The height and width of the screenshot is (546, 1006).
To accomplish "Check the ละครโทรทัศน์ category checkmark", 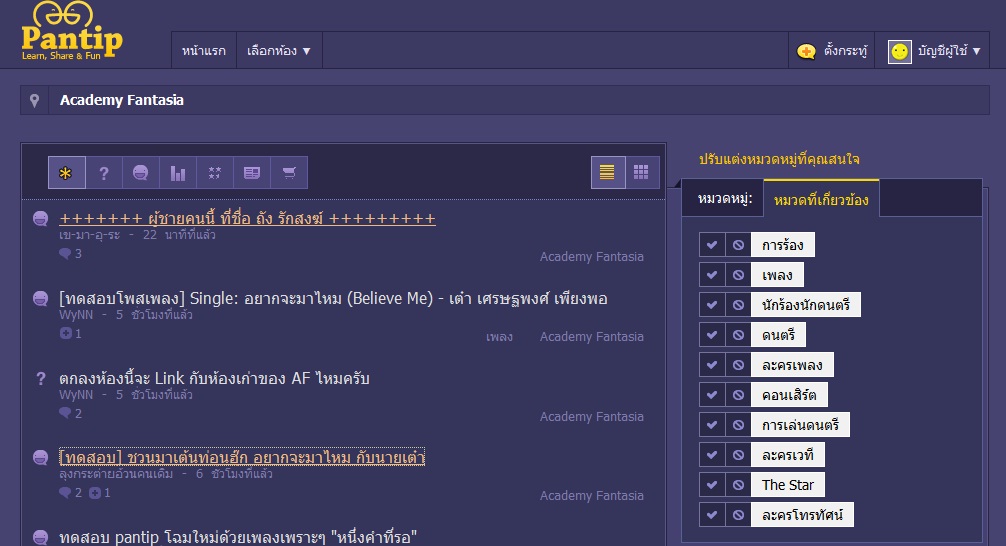I will 712,515.
